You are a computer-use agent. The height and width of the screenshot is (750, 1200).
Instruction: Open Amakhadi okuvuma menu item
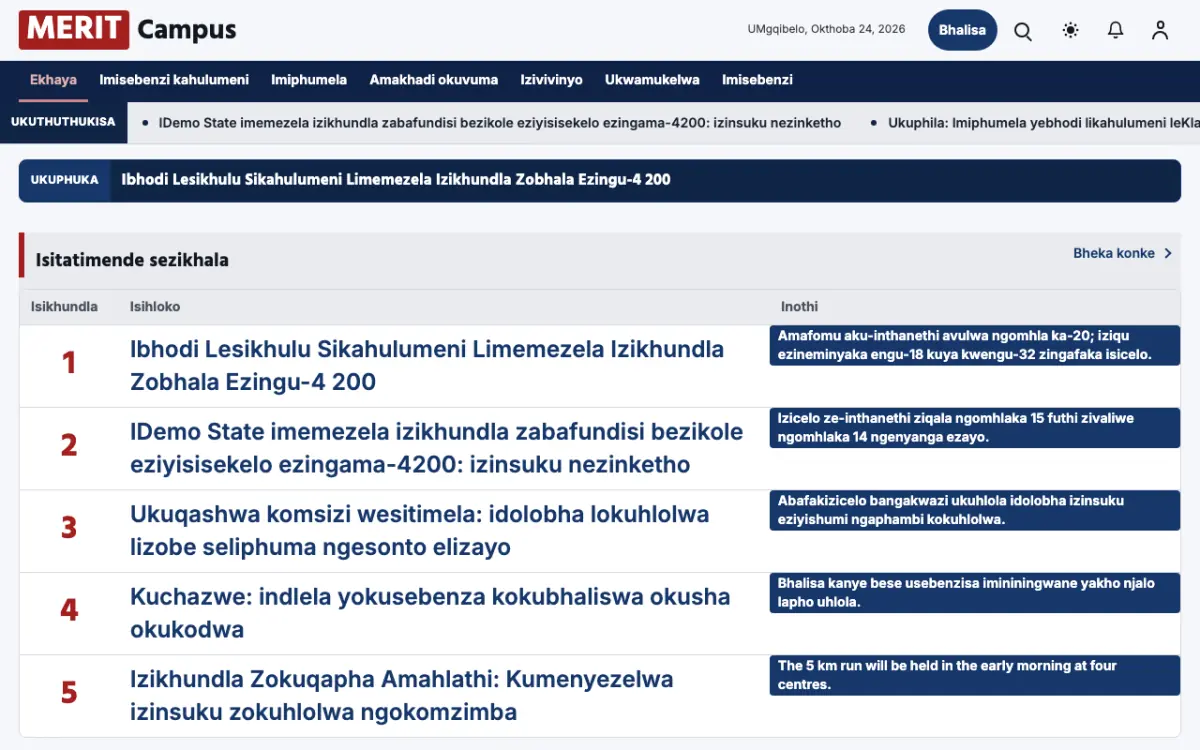click(x=434, y=80)
